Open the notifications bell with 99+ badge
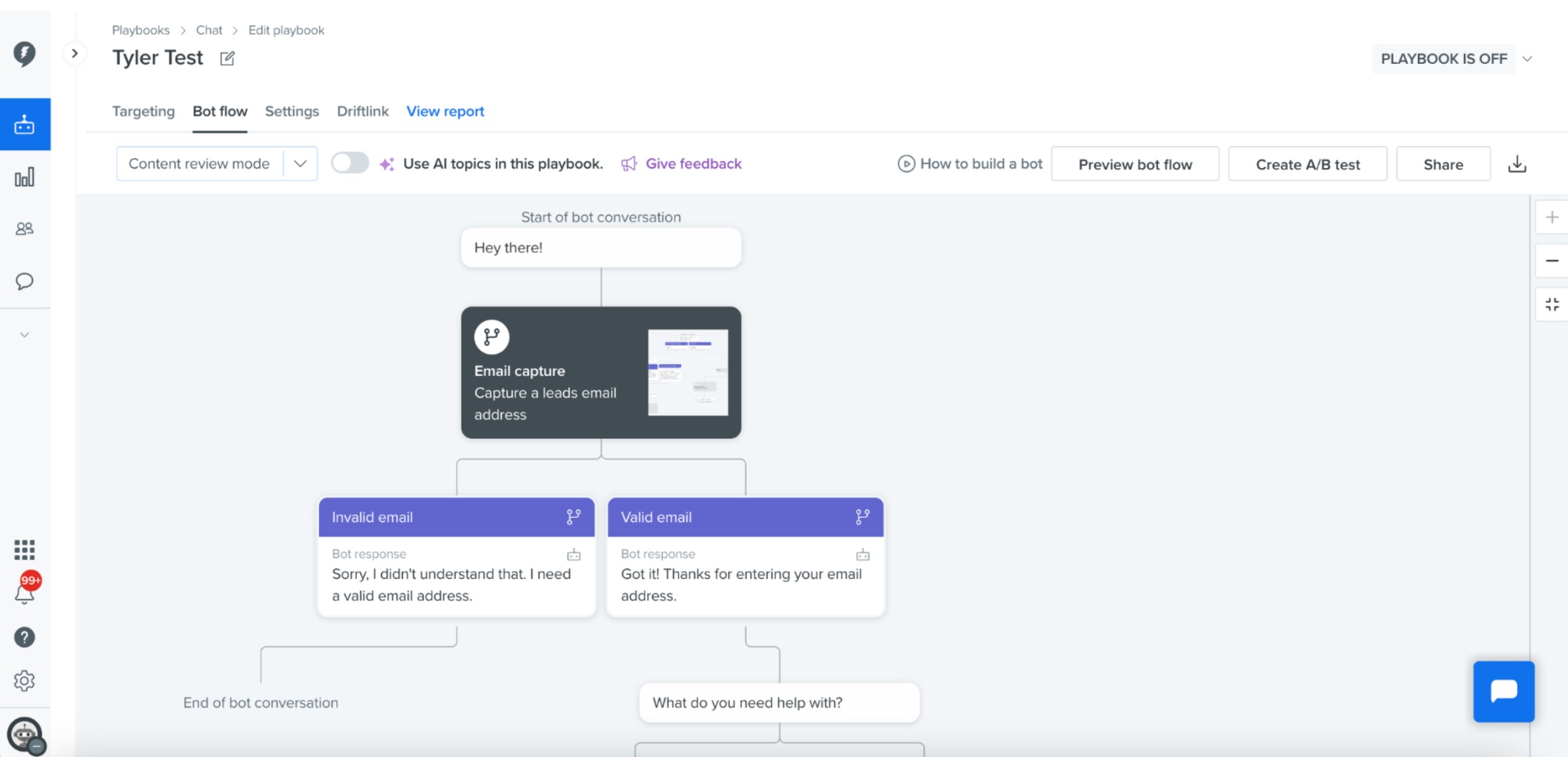The image size is (1568, 757). 25,590
